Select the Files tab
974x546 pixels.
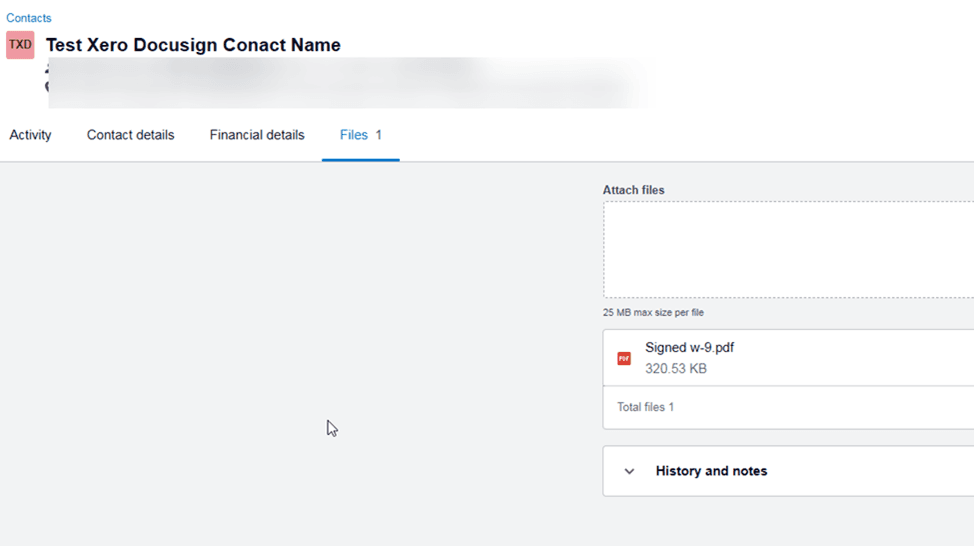tap(354, 135)
